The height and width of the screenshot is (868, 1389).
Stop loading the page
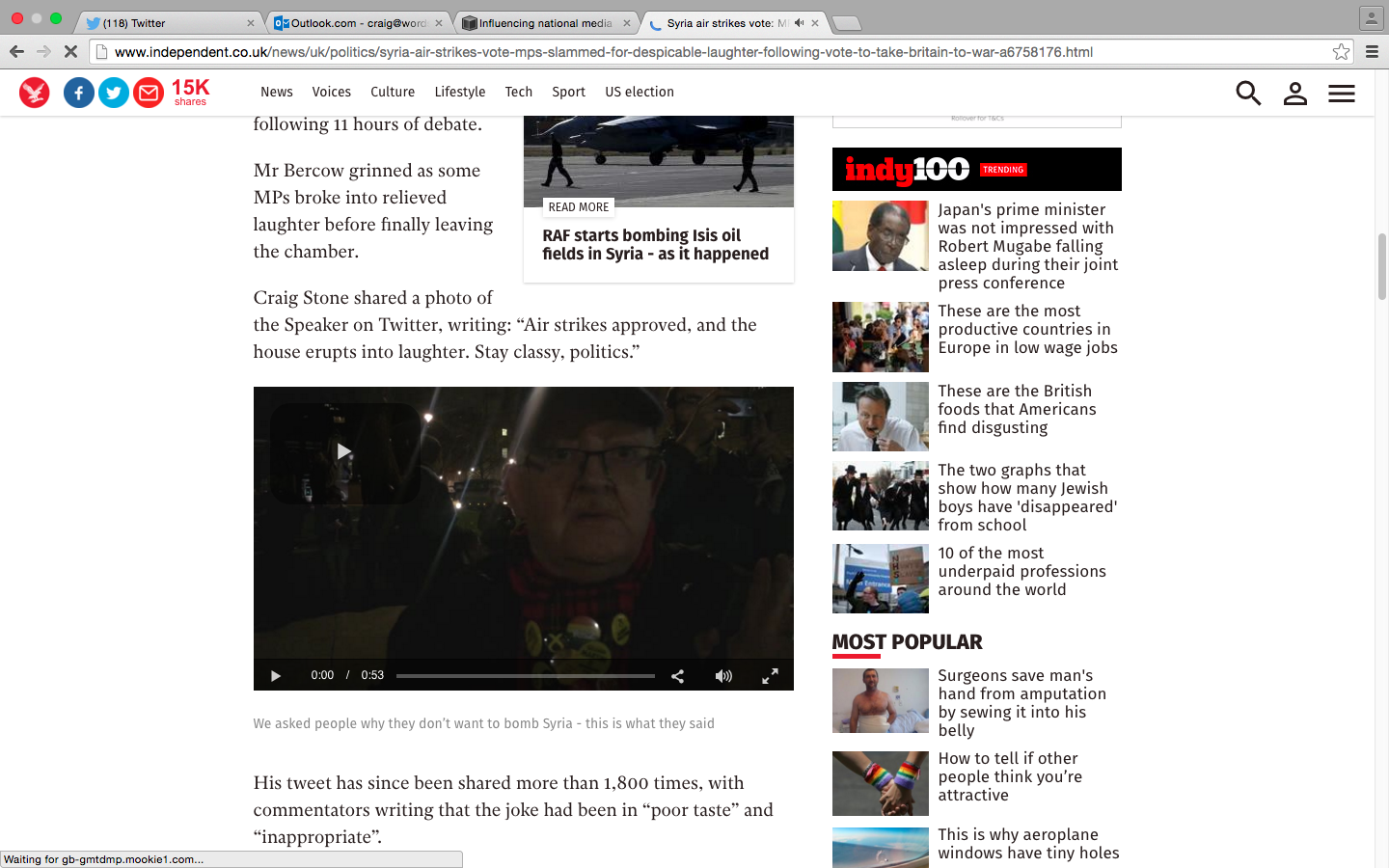point(70,52)
